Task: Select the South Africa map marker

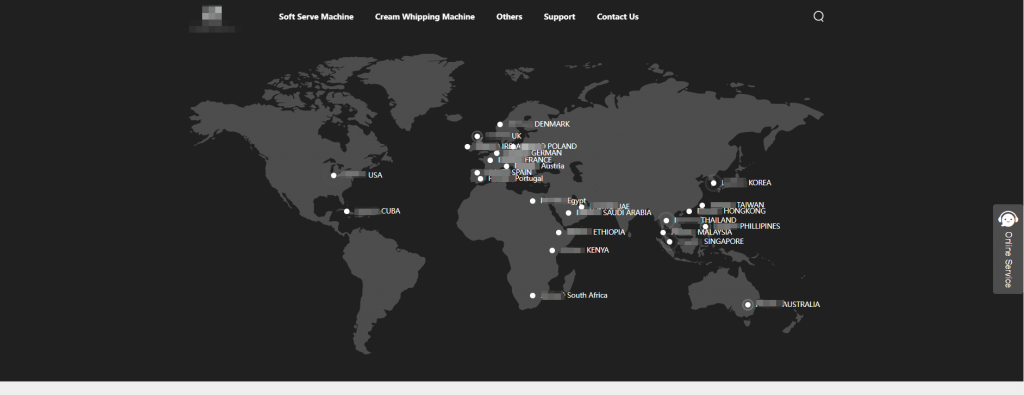Action: pyautogui.click(x=532, y=296)
